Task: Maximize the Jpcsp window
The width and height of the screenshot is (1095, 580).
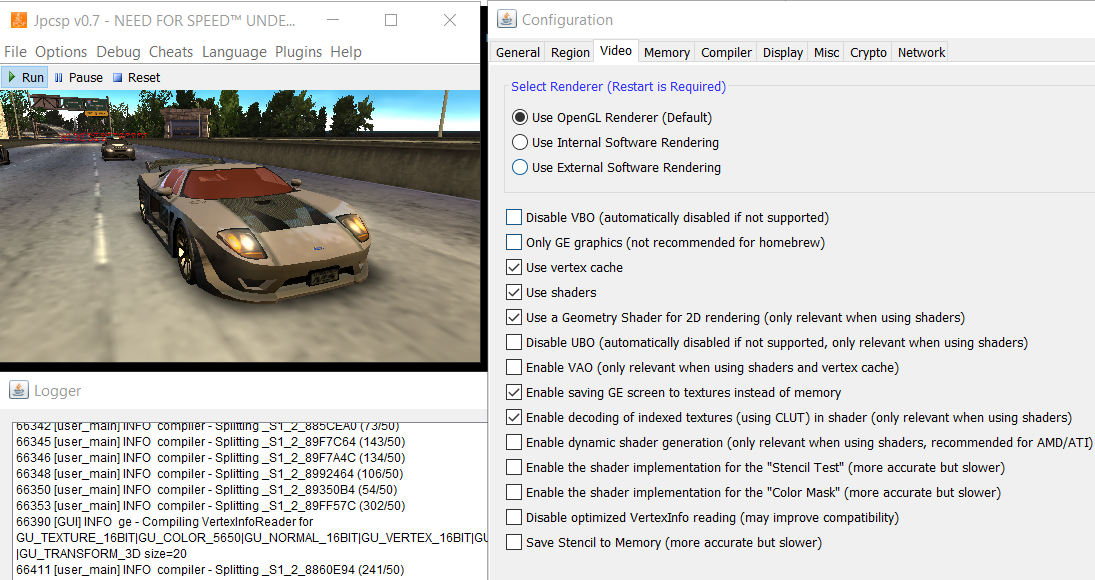Action: pyautogui.click(x=391, y=20)
